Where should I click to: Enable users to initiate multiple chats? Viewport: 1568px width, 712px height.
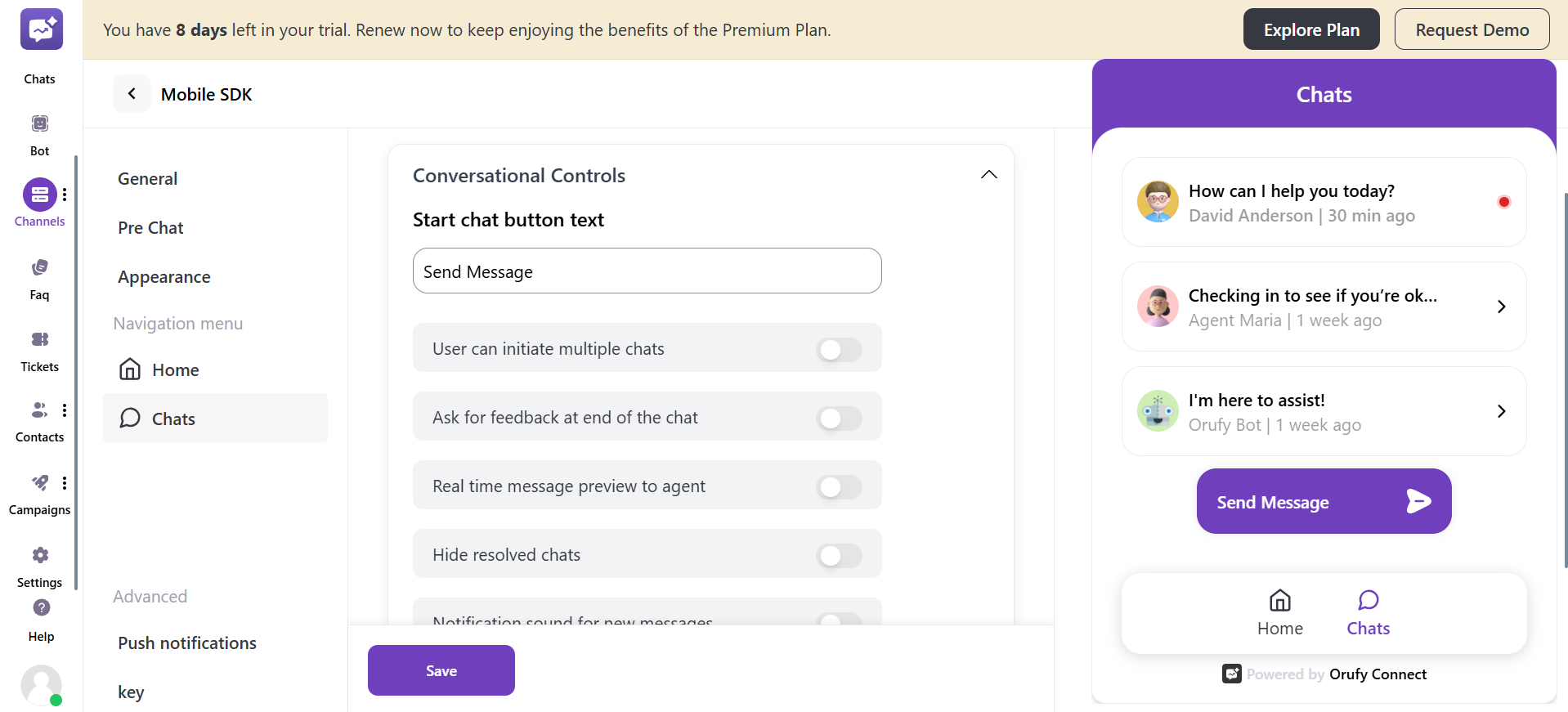[x=839, y=349]
